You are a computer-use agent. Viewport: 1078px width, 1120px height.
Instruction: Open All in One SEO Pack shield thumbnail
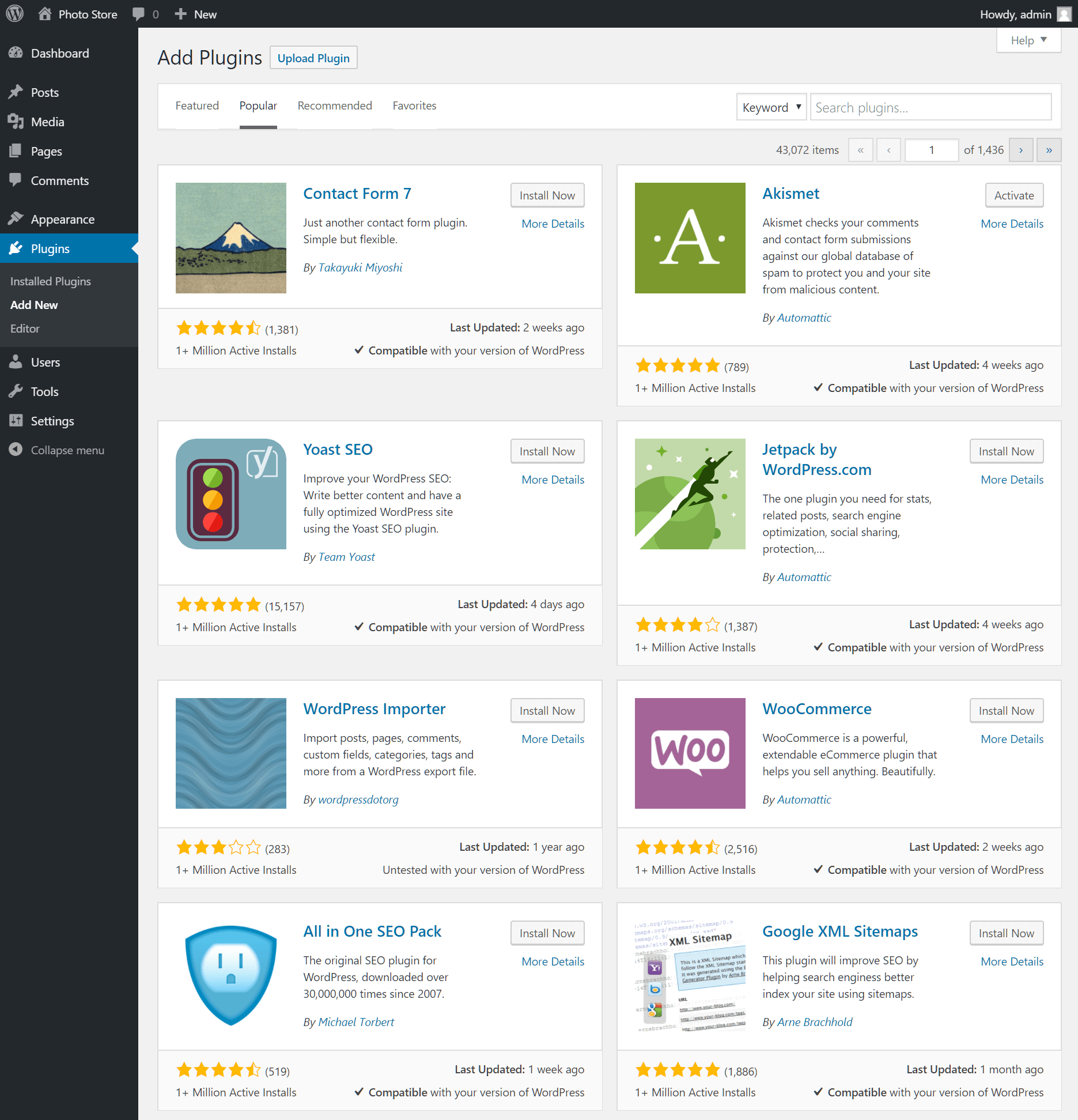[x=231, y=976]
